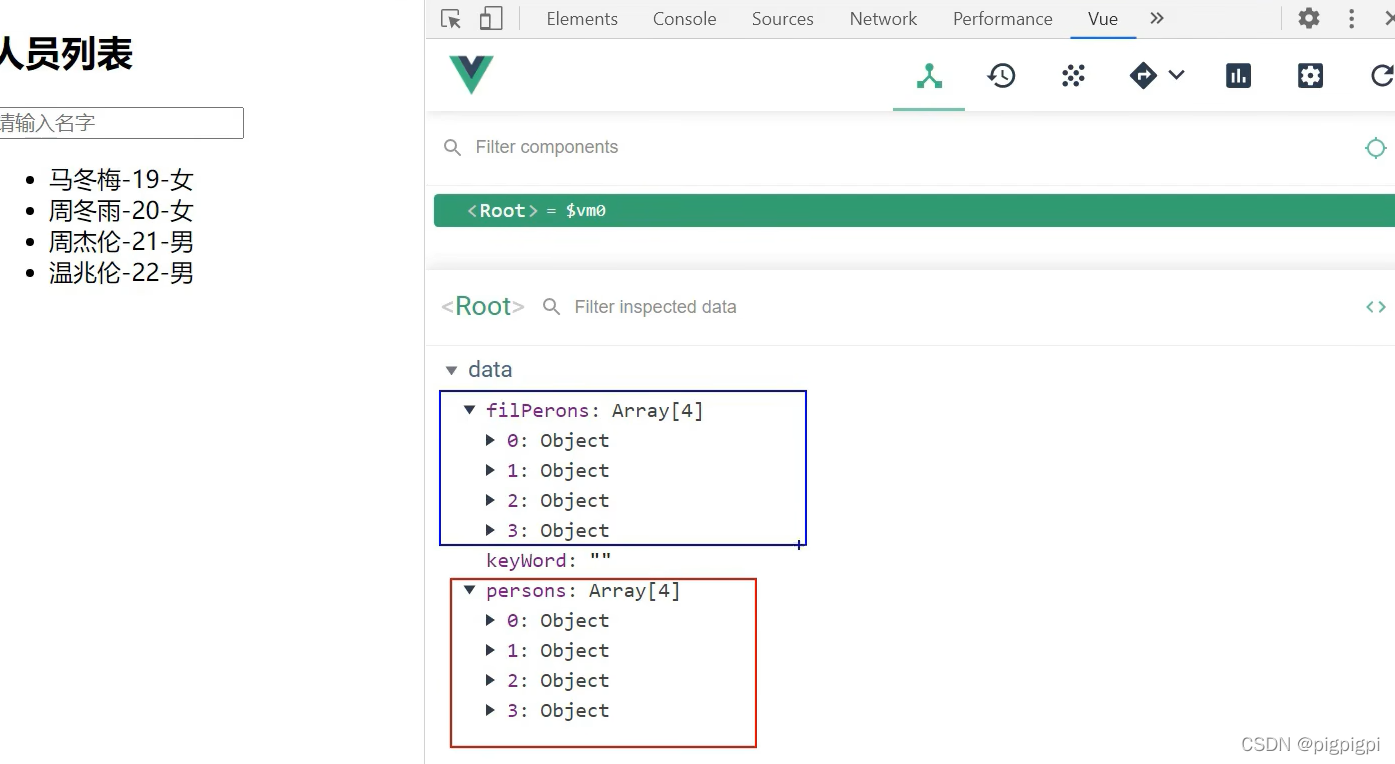
Task: Switch to the Console tab
Action: pos(685,19)
